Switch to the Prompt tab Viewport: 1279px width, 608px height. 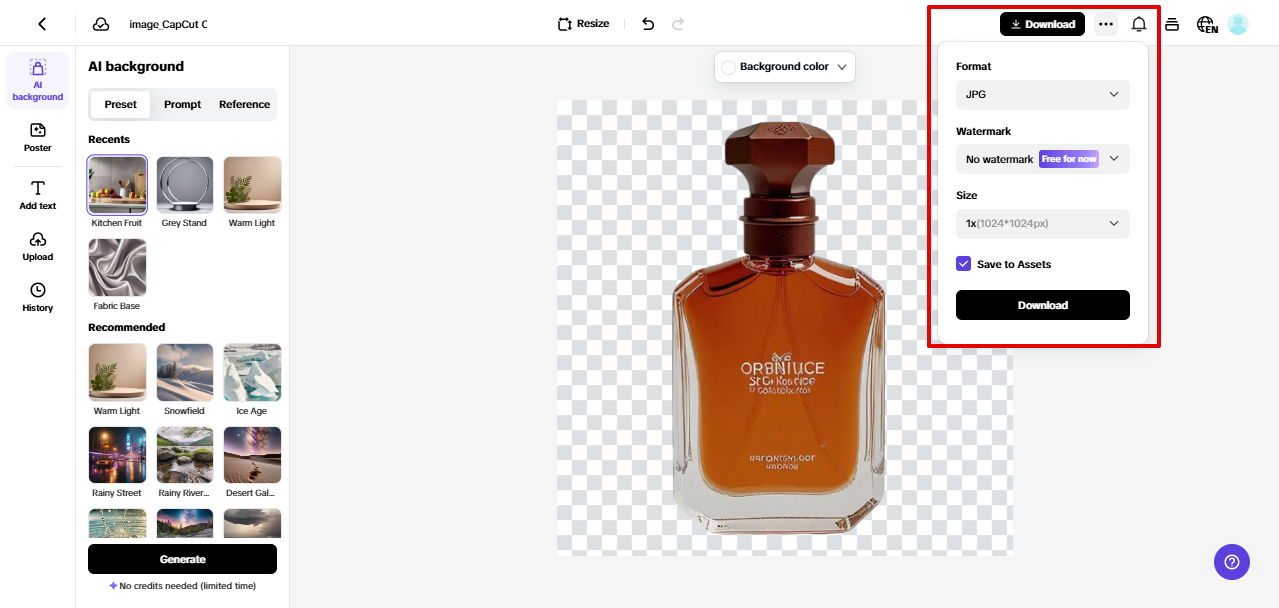coord(183,104)
